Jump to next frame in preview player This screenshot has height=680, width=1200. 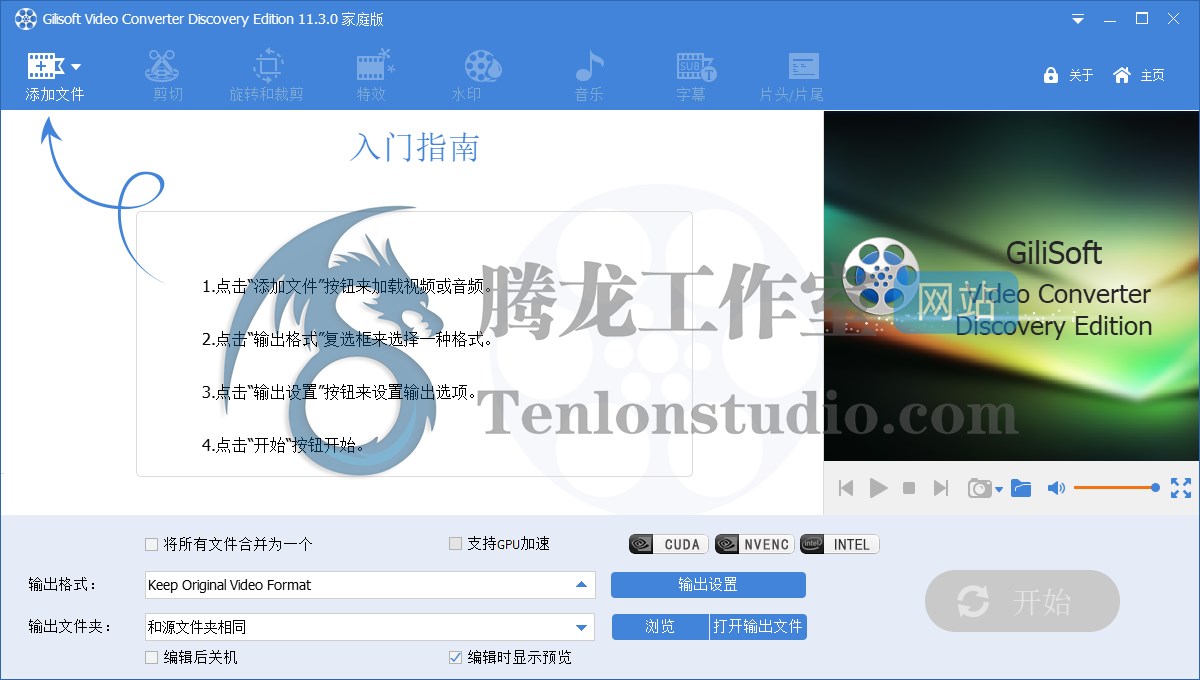point(940,488)
